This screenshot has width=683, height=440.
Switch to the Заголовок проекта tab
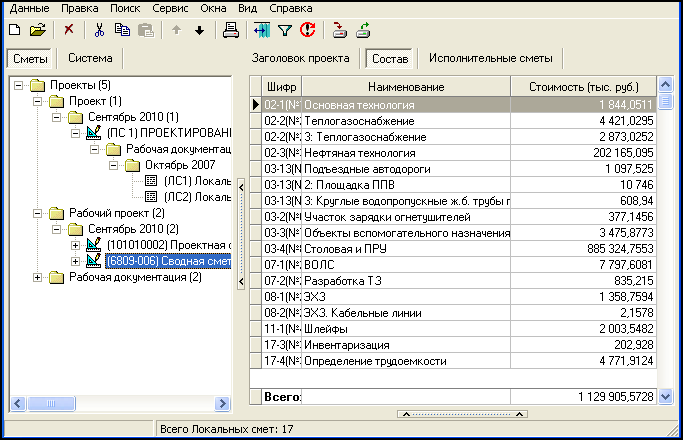click(300, 59)
